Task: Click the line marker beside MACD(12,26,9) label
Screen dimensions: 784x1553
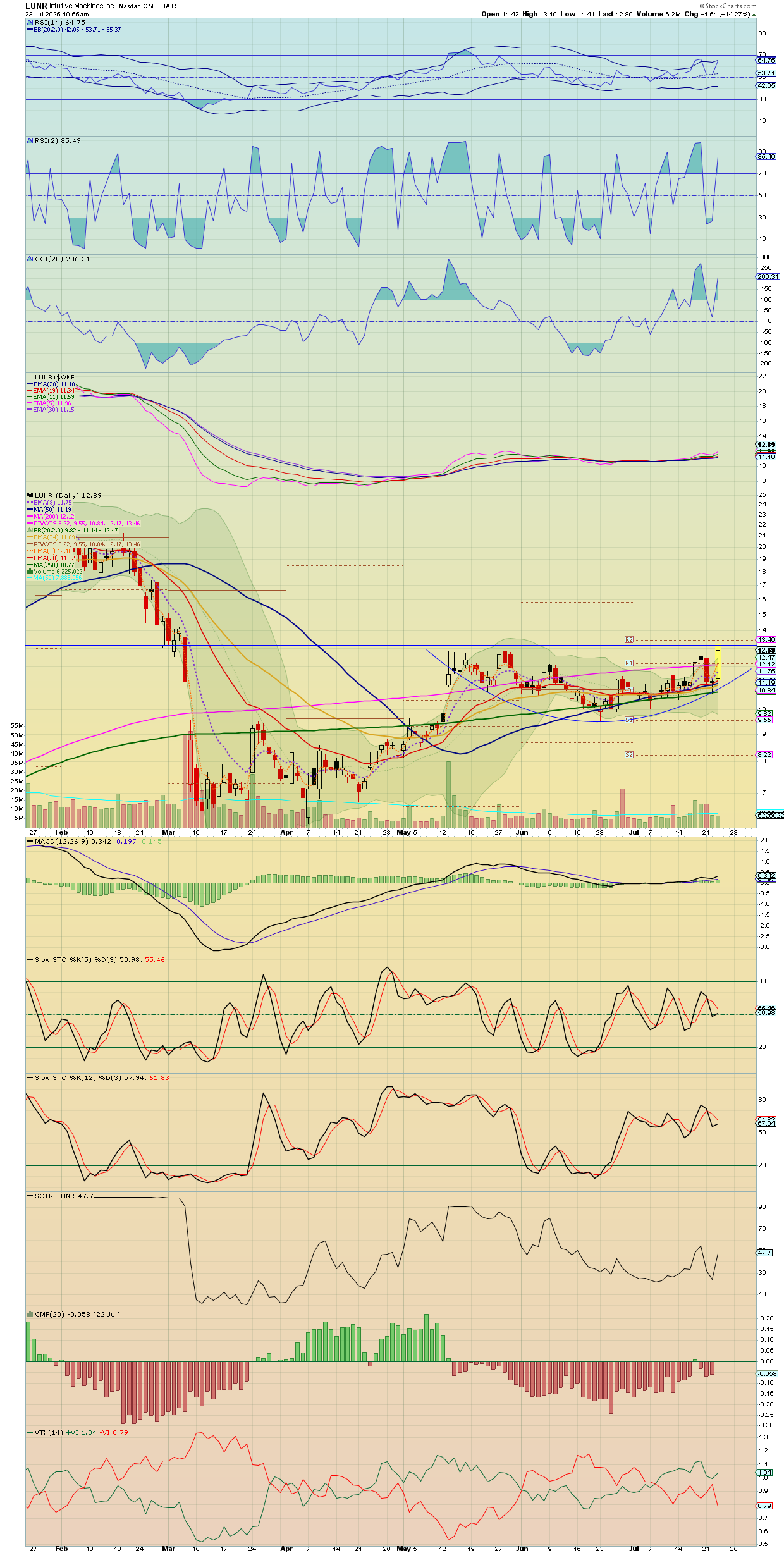Action: coord(30,841)
